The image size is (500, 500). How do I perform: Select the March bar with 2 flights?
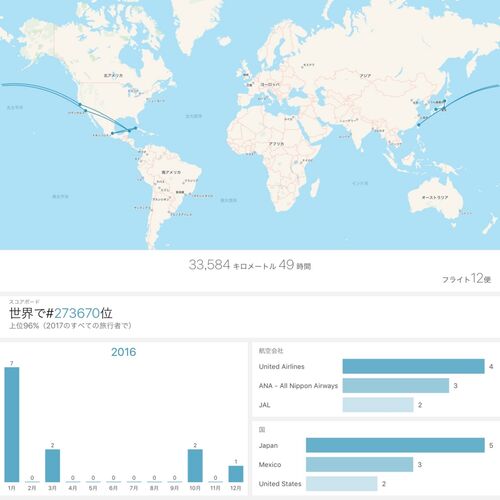52,465
